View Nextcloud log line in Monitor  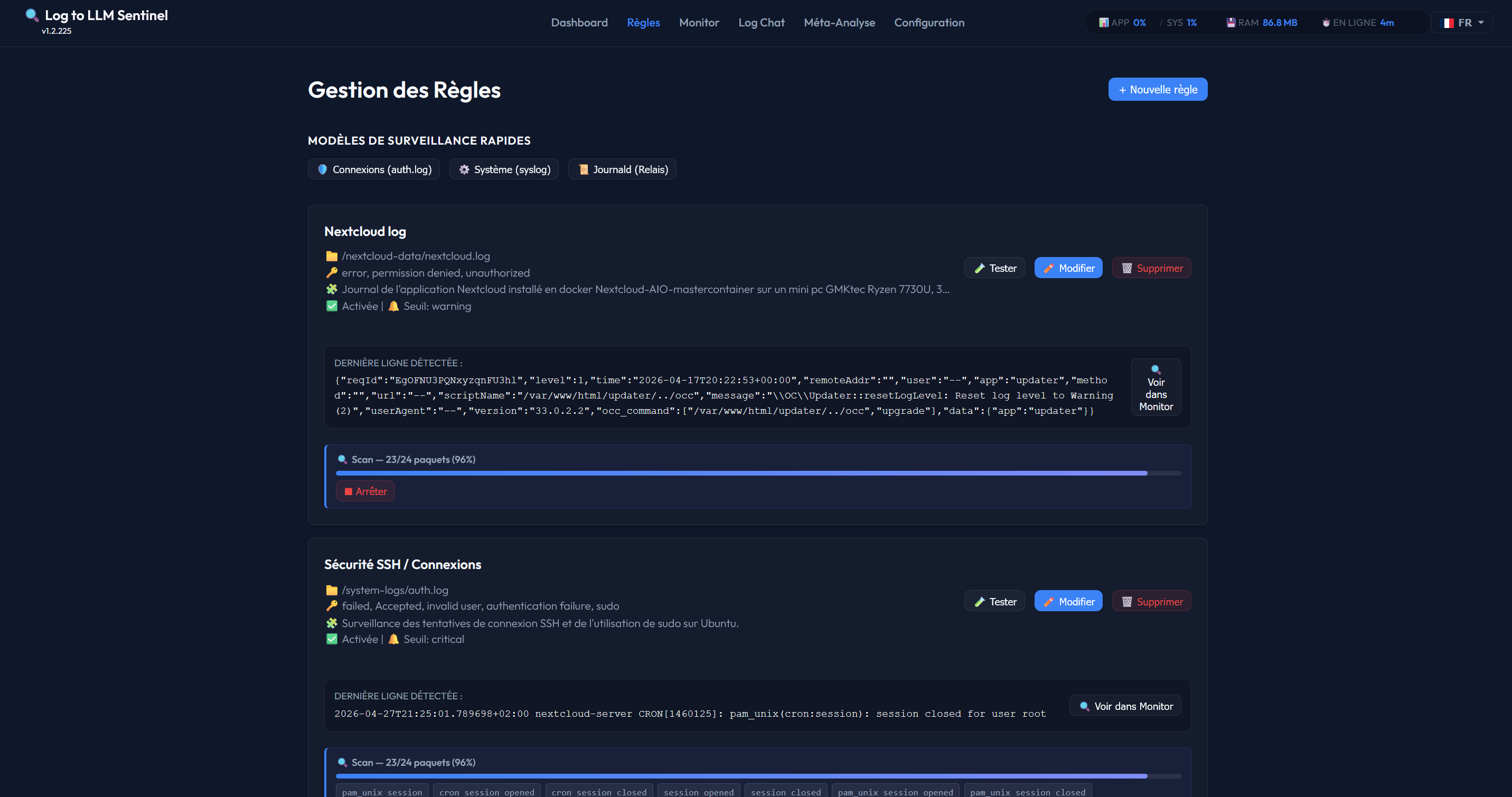point(1156,387)
